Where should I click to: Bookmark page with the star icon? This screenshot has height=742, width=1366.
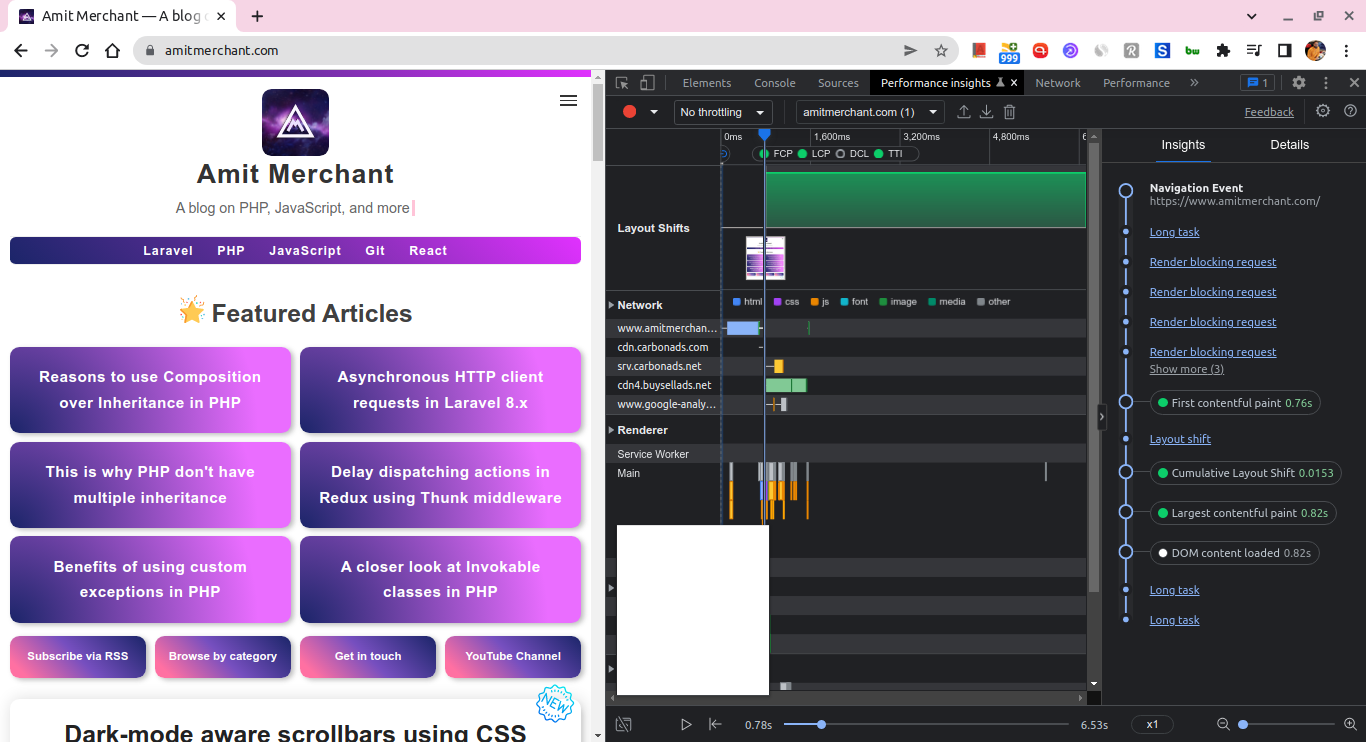click(941, 50)
